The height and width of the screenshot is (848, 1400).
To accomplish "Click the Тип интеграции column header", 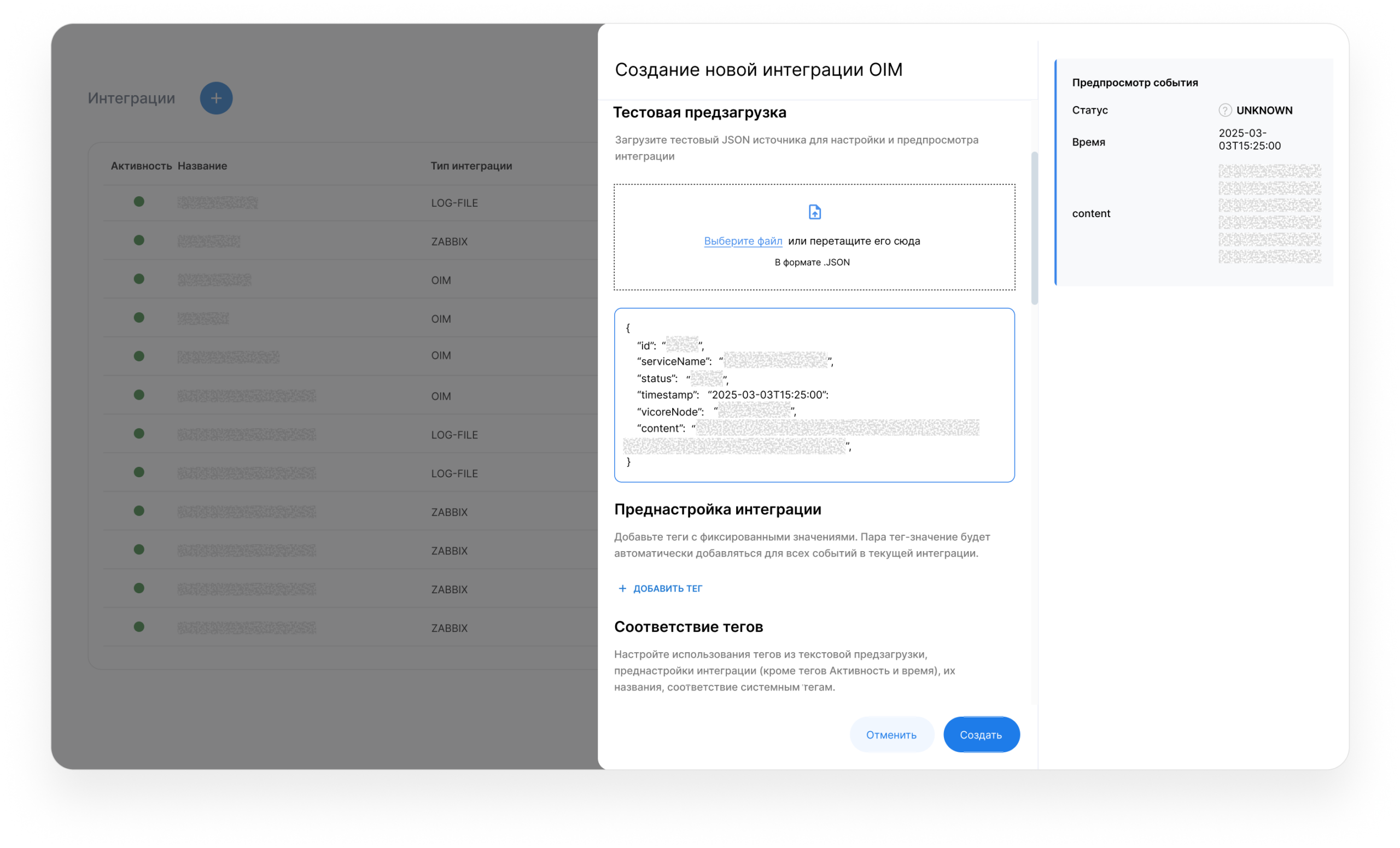I will point(471,166).
